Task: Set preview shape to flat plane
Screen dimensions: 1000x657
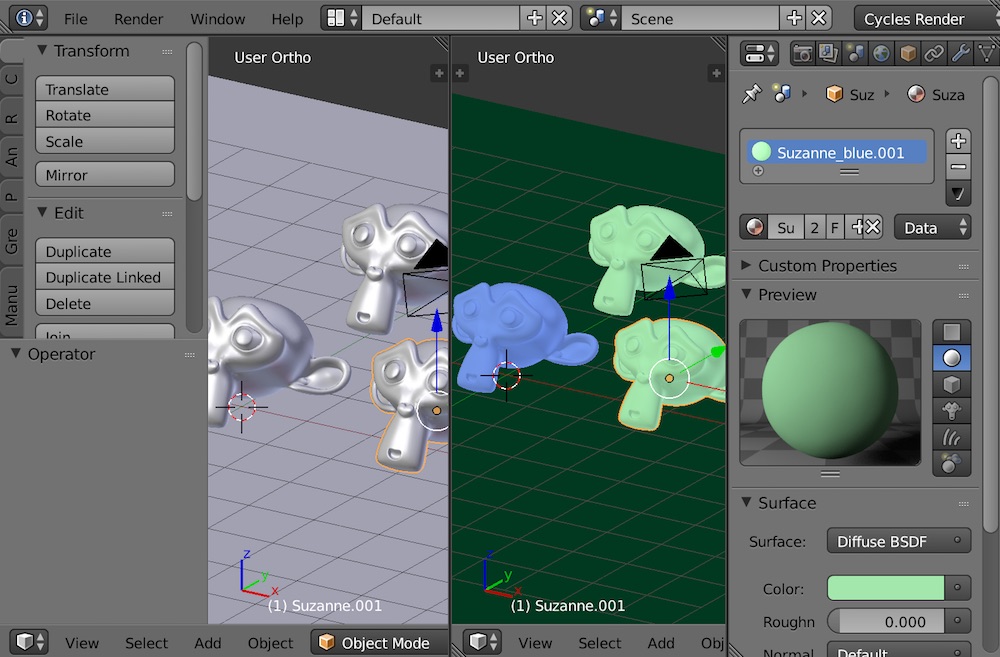Action: [x=952, y=332]
